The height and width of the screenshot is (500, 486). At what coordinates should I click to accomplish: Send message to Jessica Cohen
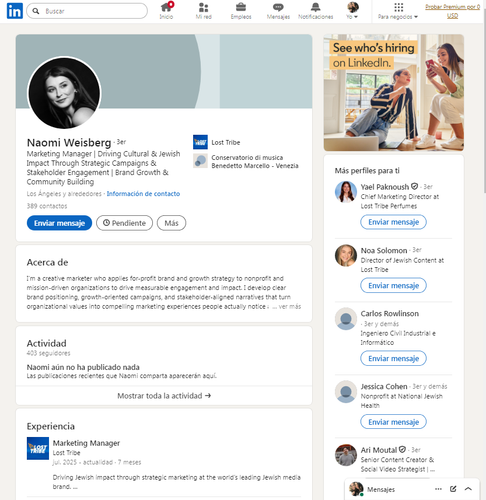pos(393,422)
